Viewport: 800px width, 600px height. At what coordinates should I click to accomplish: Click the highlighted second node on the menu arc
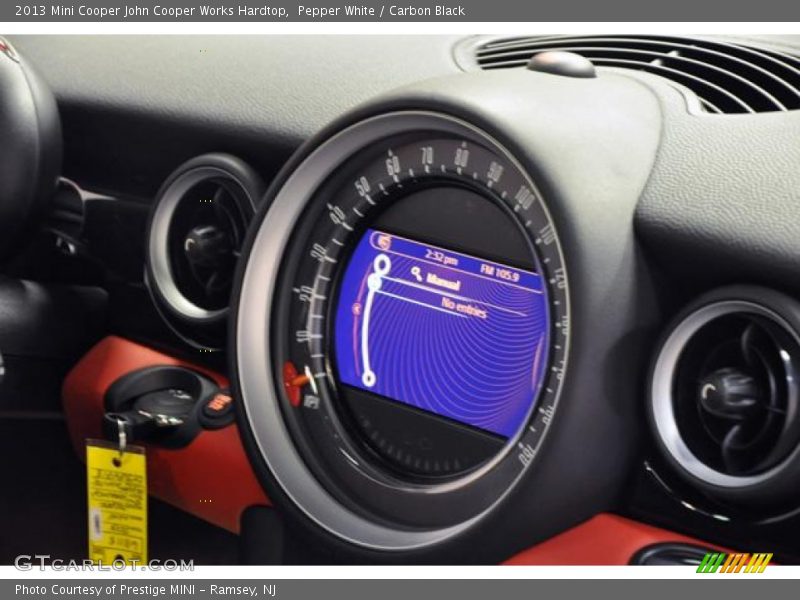pos(374,281)
